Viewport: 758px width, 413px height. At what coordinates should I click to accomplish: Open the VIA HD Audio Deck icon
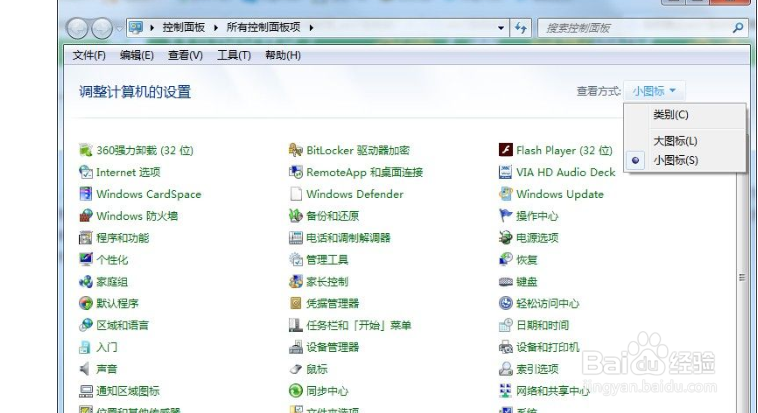(506, 172)
